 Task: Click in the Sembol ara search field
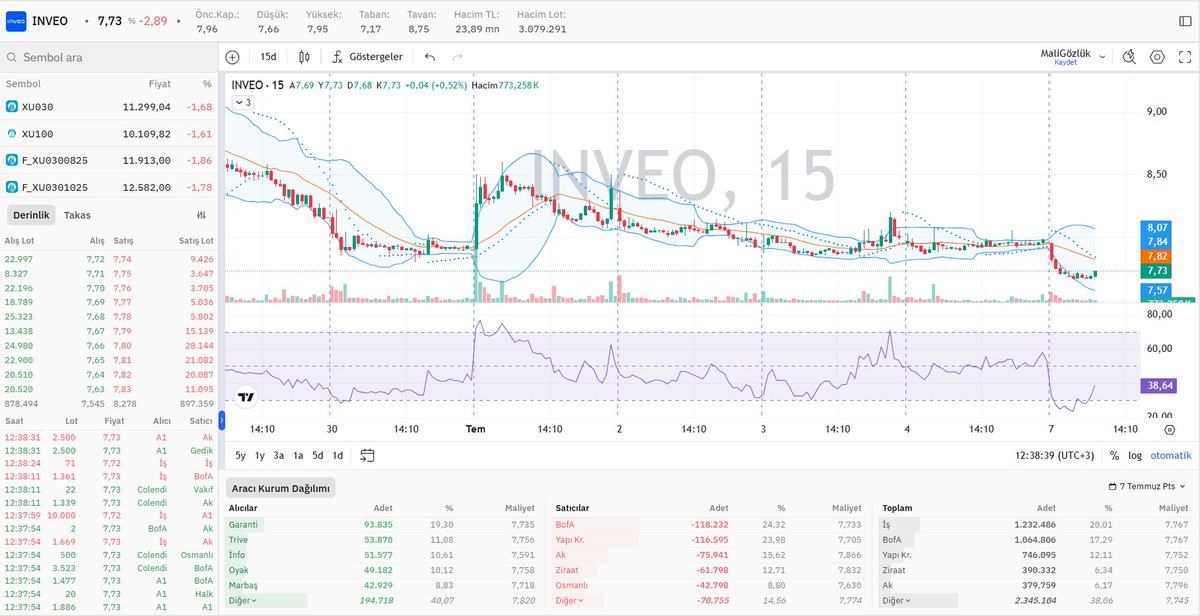tap(108, 58)
